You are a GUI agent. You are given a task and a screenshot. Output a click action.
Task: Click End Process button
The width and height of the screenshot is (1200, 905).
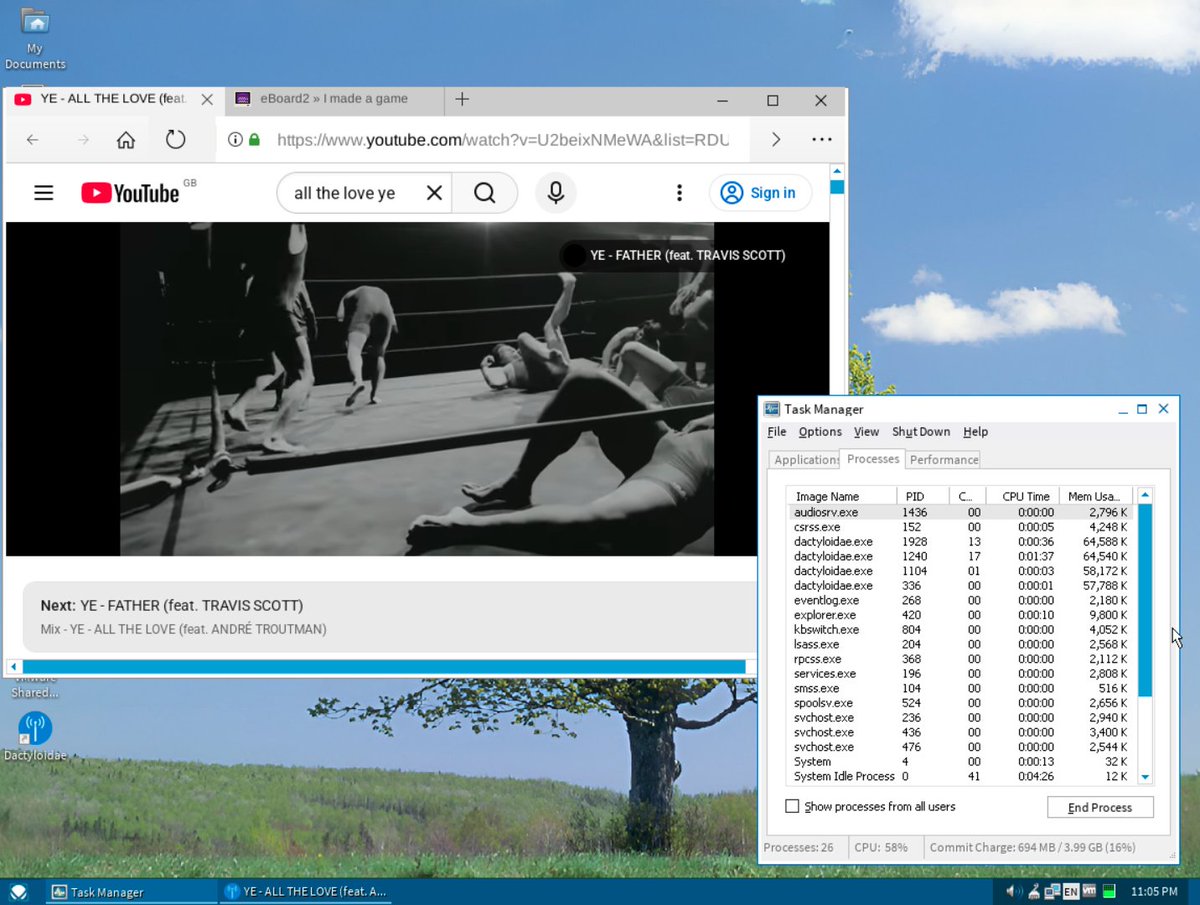click(x=1100, y=807)
